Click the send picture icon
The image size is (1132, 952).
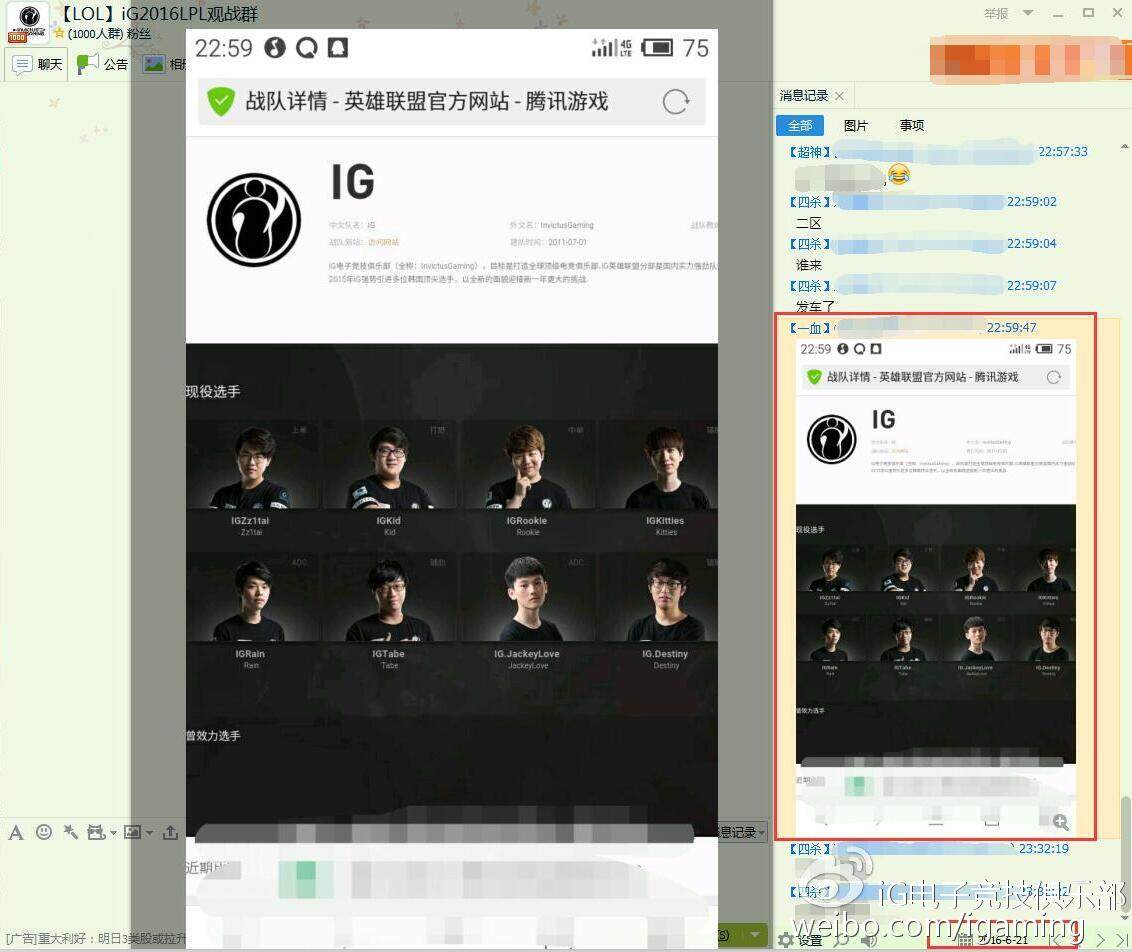[132, 833]
